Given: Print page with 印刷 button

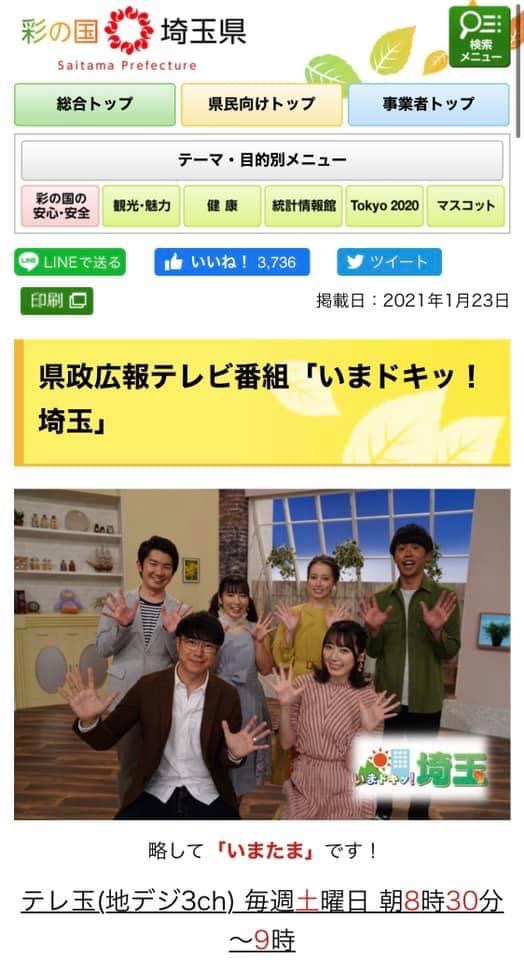Looking at the screenshot, I should point(57,301).
